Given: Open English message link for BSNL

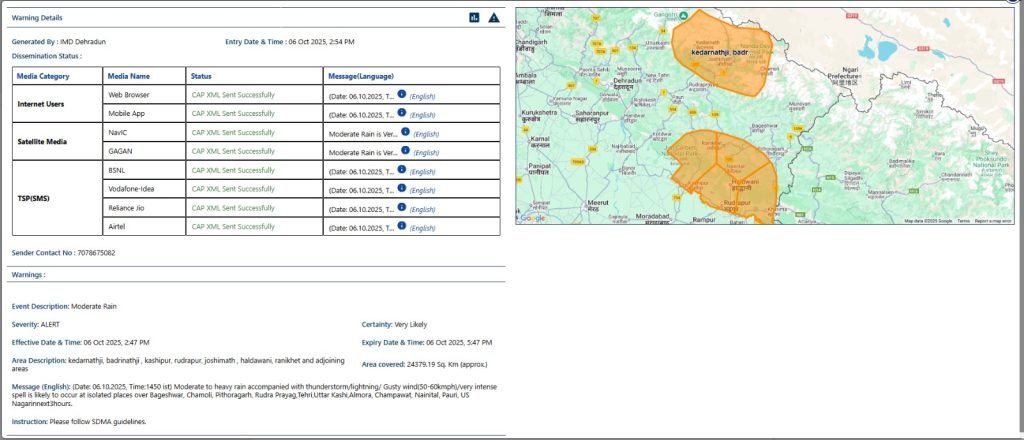Looking at the screenshot, I should click(x=422, y=171).
